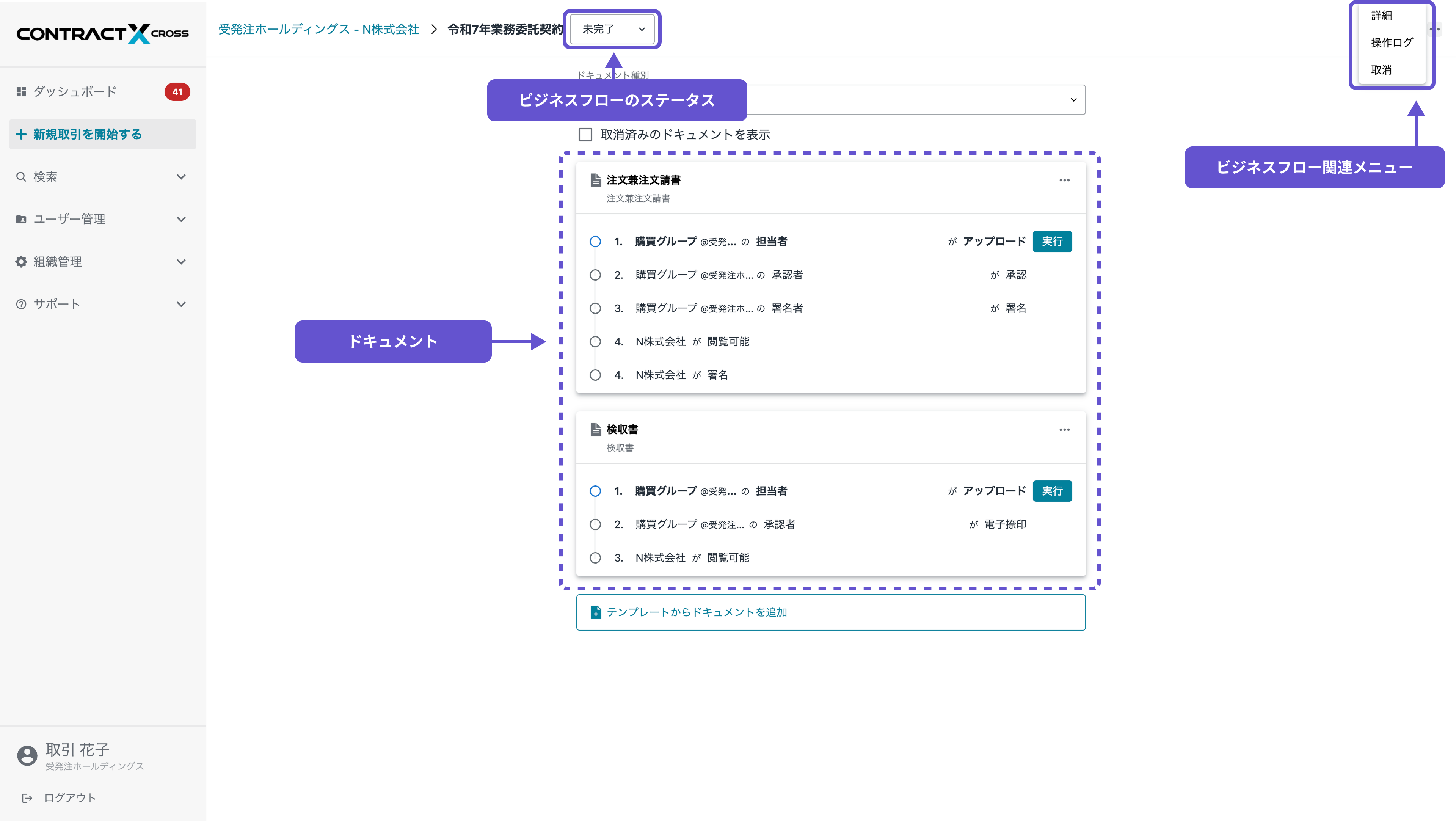Select 取消 from the flow menu
The width and height of the screenshot is (1456, 821).
pos(1381,70)
